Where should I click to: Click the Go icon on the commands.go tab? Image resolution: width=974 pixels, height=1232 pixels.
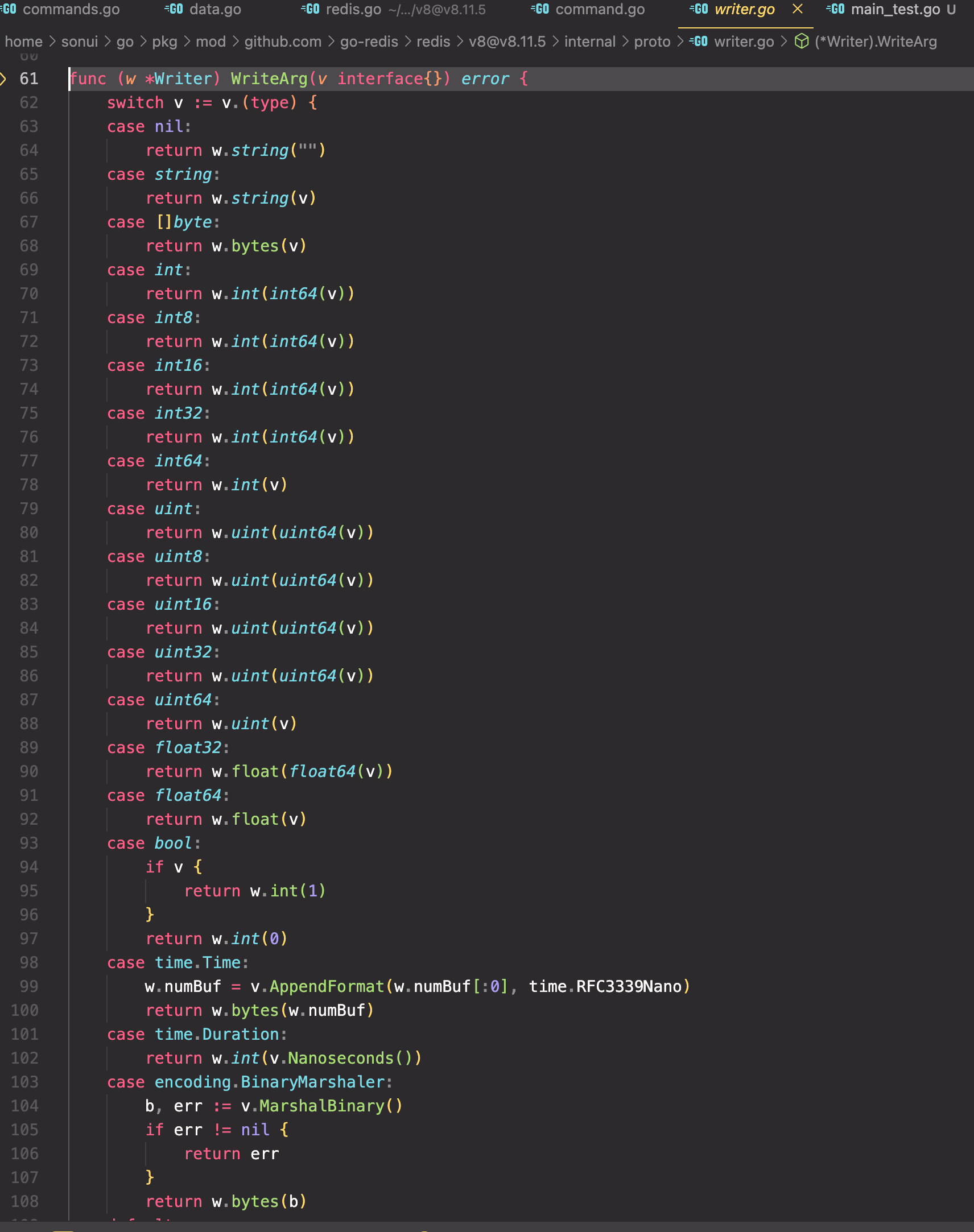click(x=7, y=9)
